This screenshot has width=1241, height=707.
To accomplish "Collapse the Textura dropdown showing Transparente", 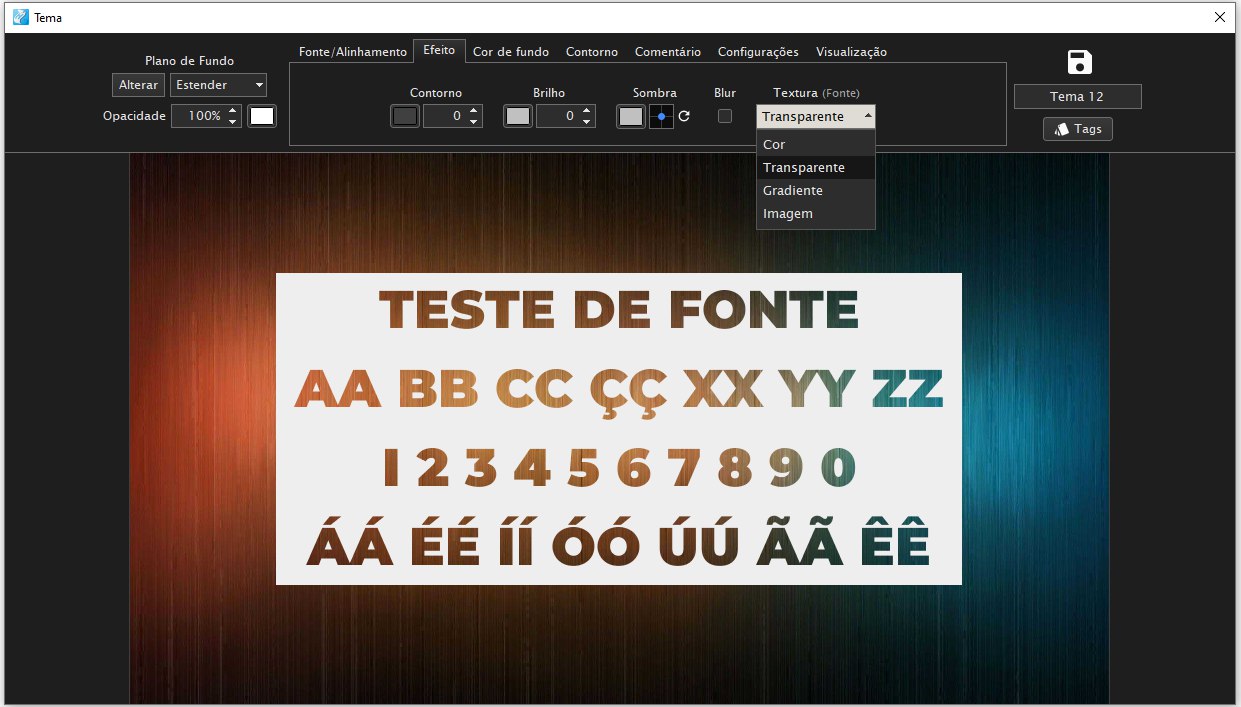I will click(815, 116).
